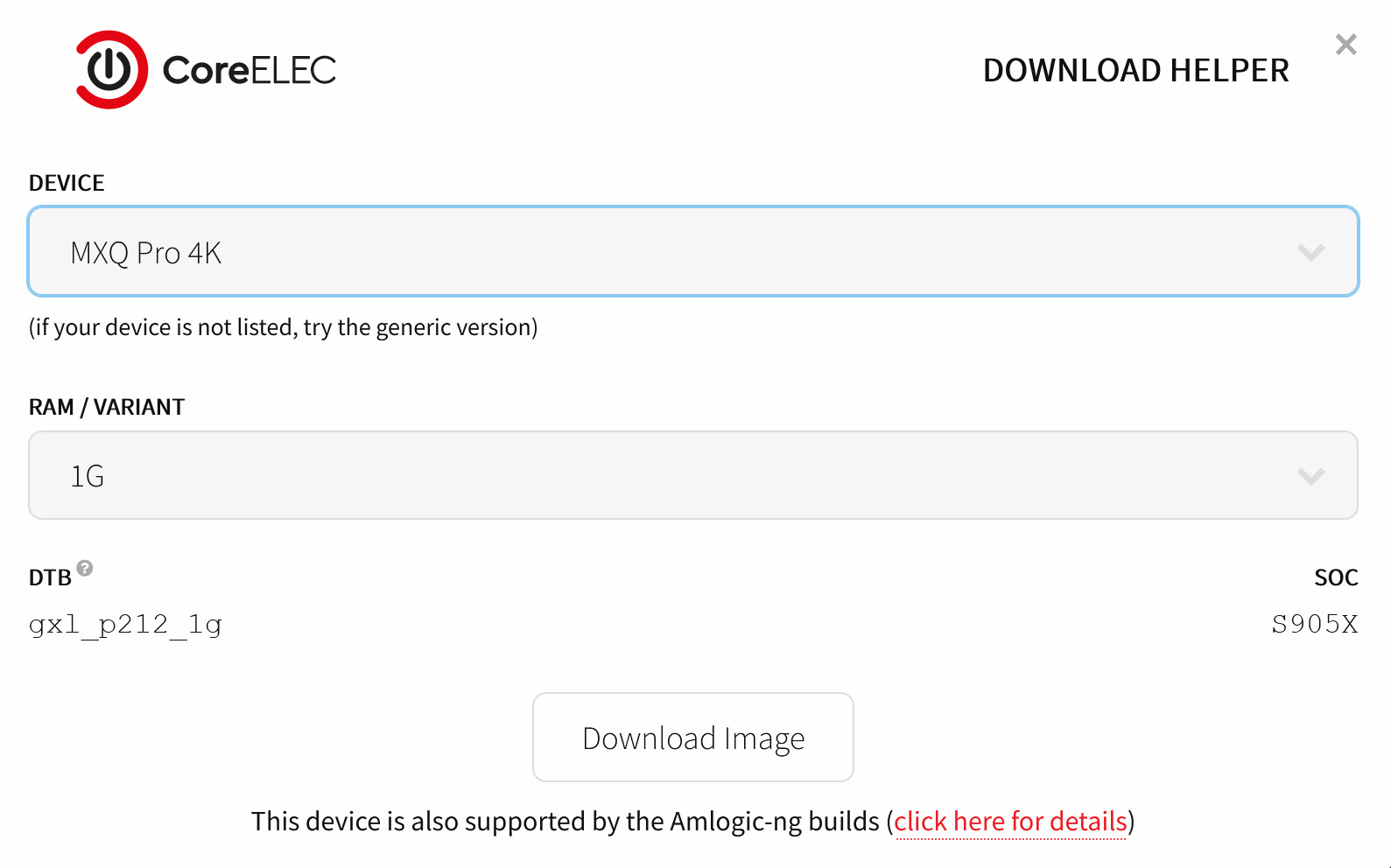This screenshot has width=1391, height=868.
Task: Click the generic version hint text
Action: pos(284,327)
